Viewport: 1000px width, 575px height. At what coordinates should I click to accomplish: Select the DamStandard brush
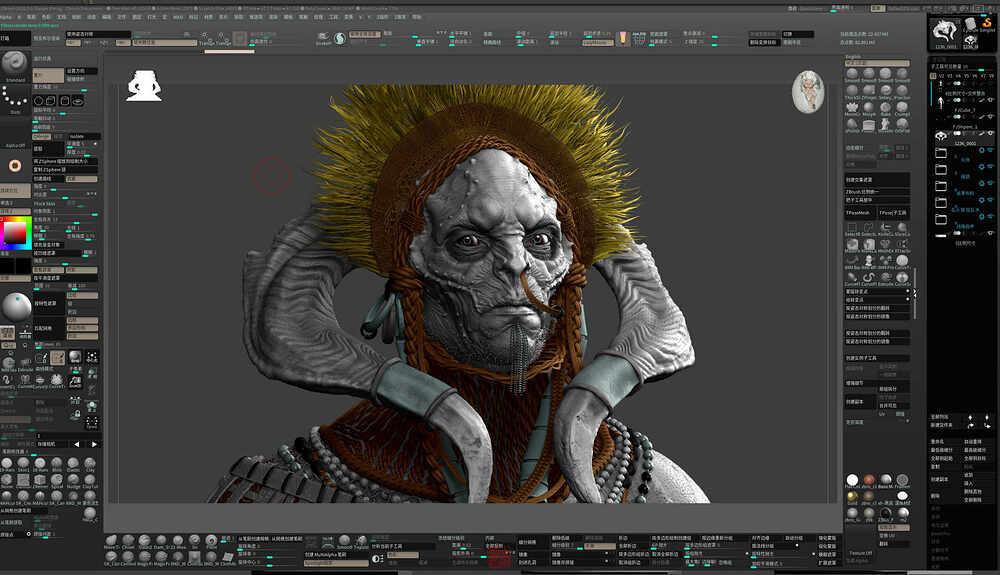pyautogui.click(x=161, y=540)
